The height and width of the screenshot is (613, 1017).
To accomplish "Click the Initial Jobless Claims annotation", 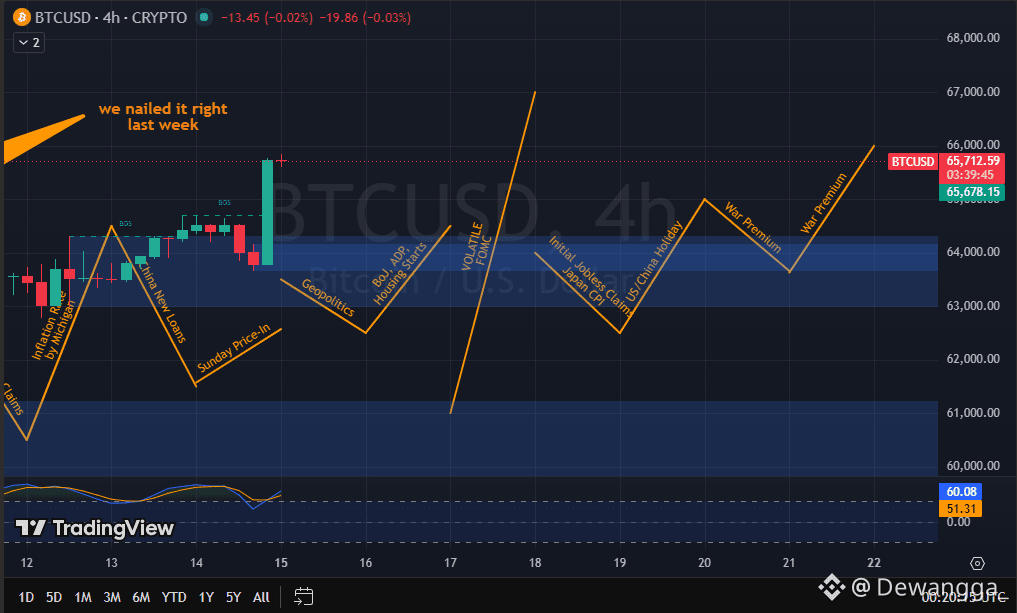I will coord(590,276).
